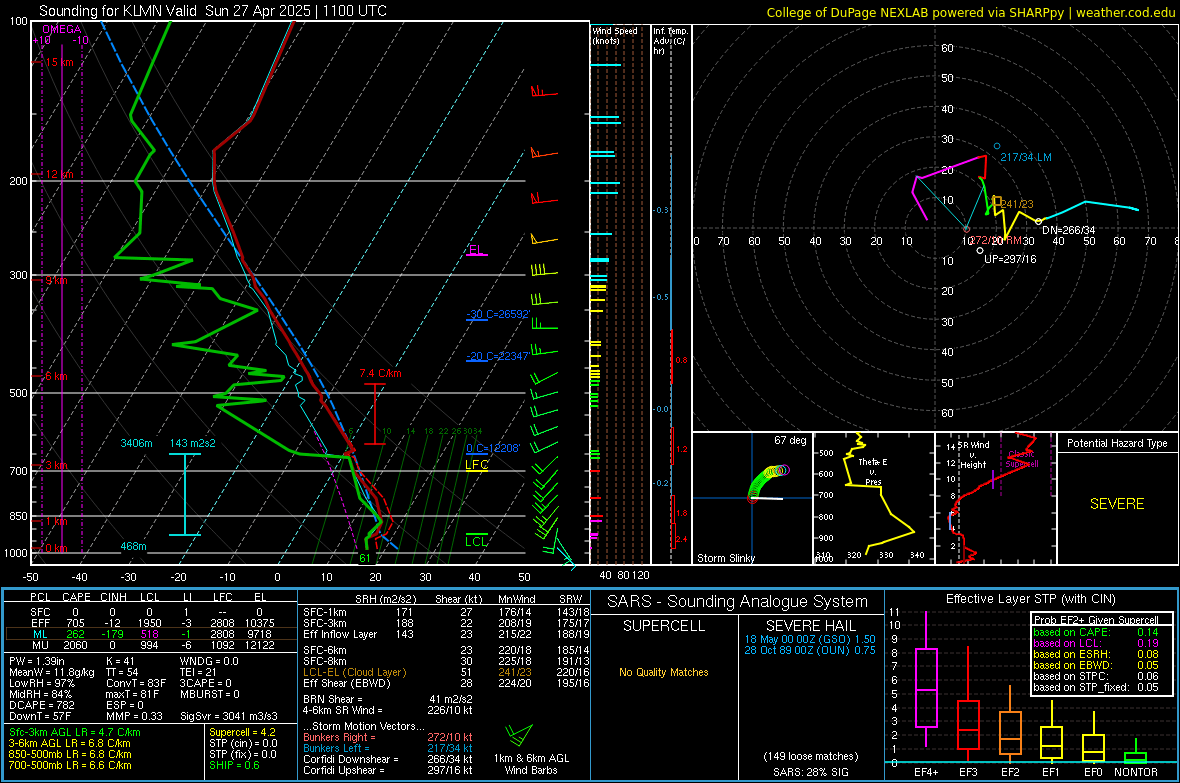
Task: Click the orange LCL-EL (Cloud Layer) row
Action: [x=446, y=672]
